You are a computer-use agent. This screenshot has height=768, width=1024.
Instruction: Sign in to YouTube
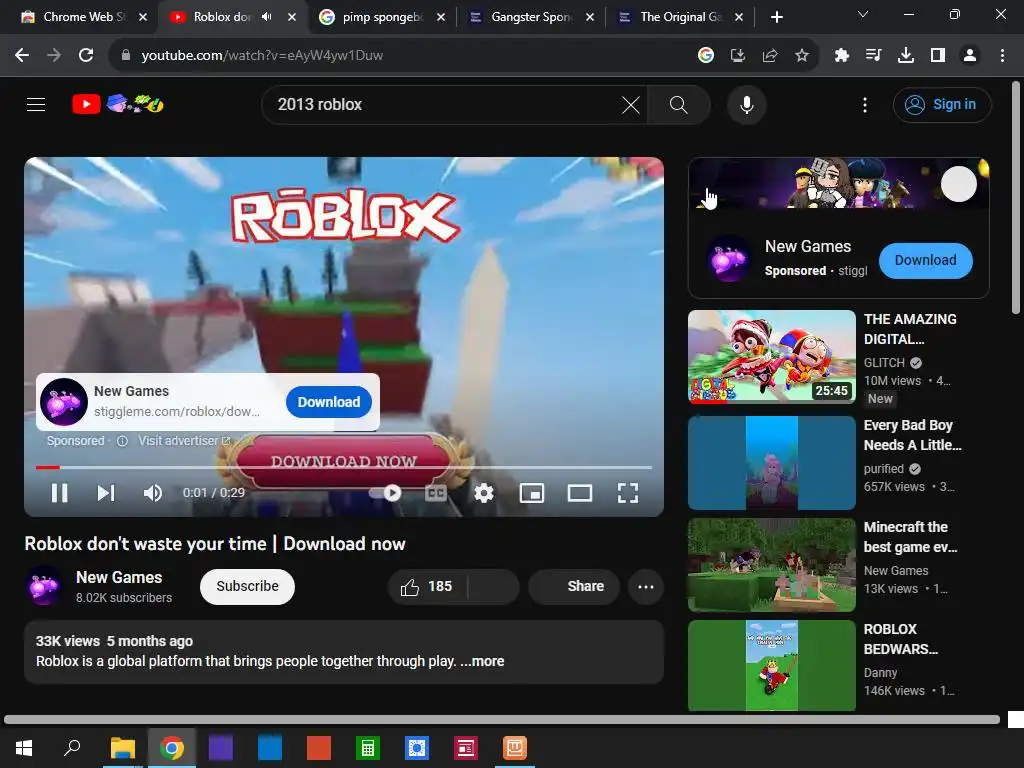pyautogui.click(x=942, y=104)
